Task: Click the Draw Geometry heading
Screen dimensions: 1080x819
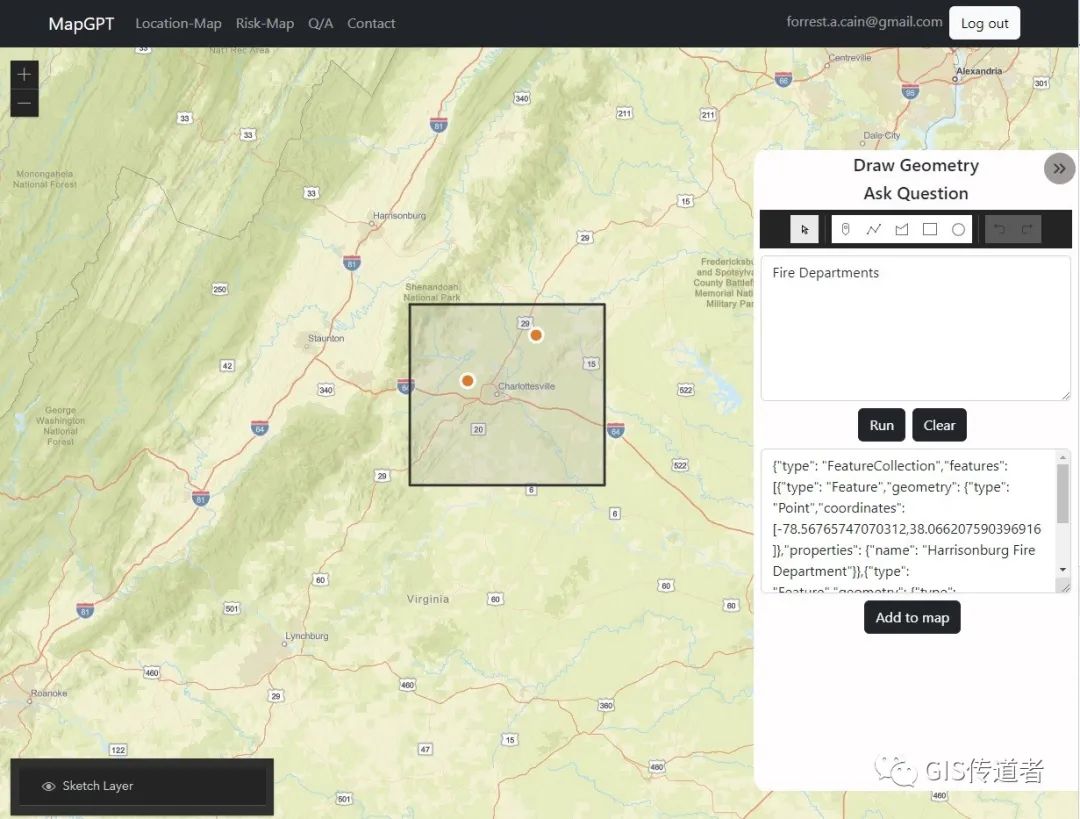Action: [915, 165]
